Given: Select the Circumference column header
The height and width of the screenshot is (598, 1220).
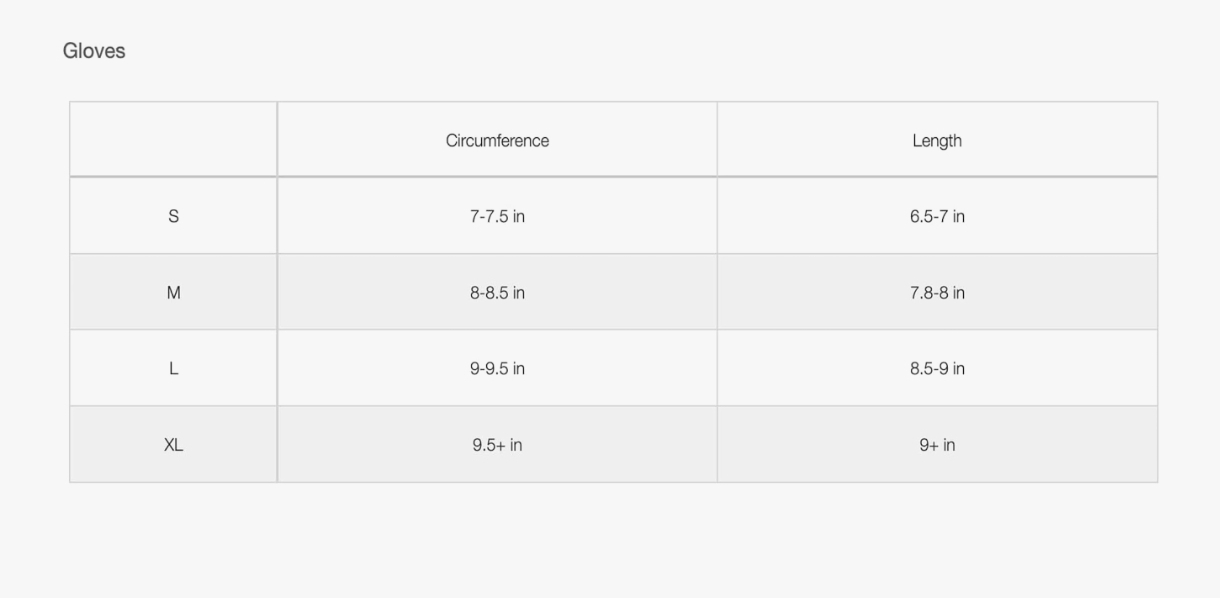Looking at the screenshot, I should pos(497,141).
